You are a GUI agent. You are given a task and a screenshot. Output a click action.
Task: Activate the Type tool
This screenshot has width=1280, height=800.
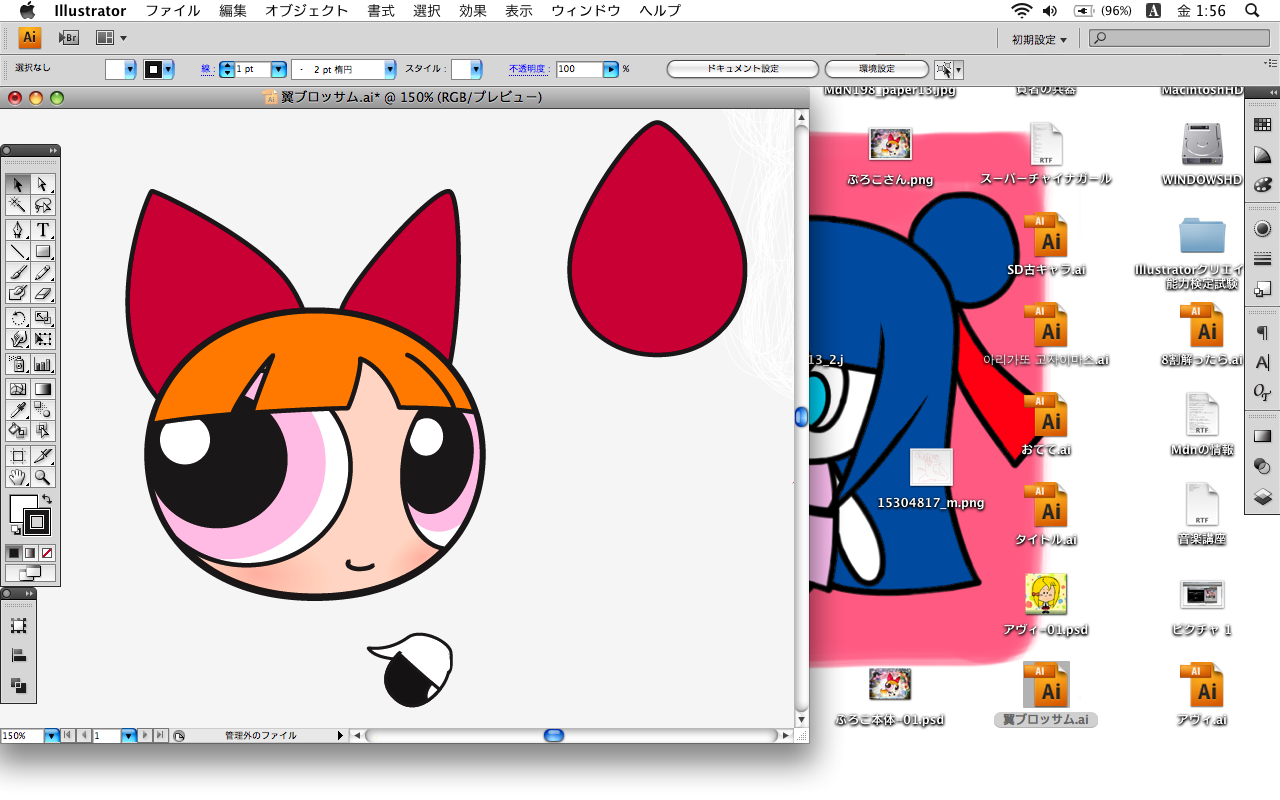pos(43,230)
